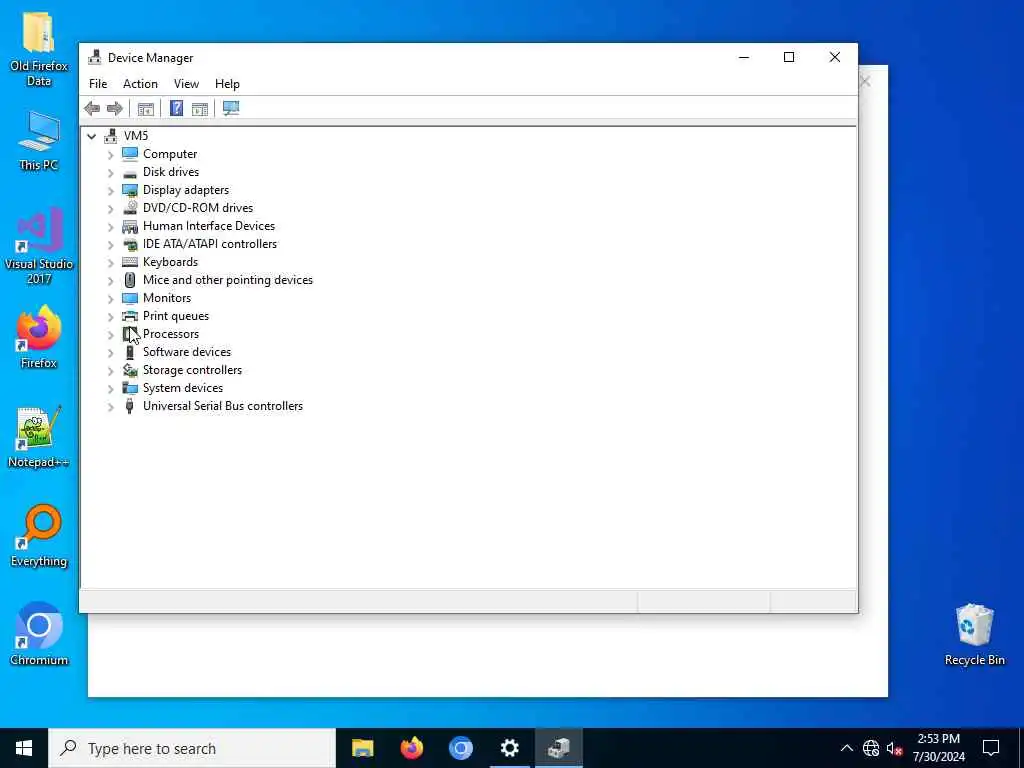Click the Forward arrow toolbar icon
Screen dimensions: 1024x768
point(115,108)
